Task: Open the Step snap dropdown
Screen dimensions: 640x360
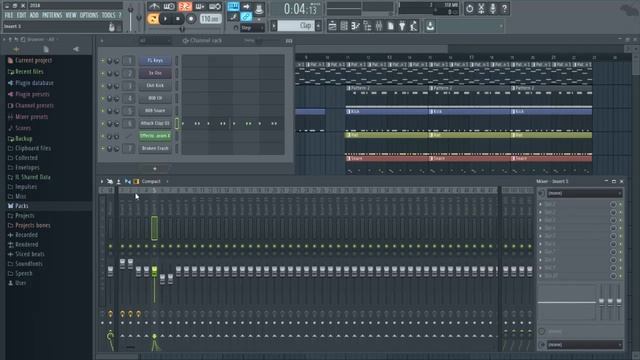Action: tap(251, 28)
